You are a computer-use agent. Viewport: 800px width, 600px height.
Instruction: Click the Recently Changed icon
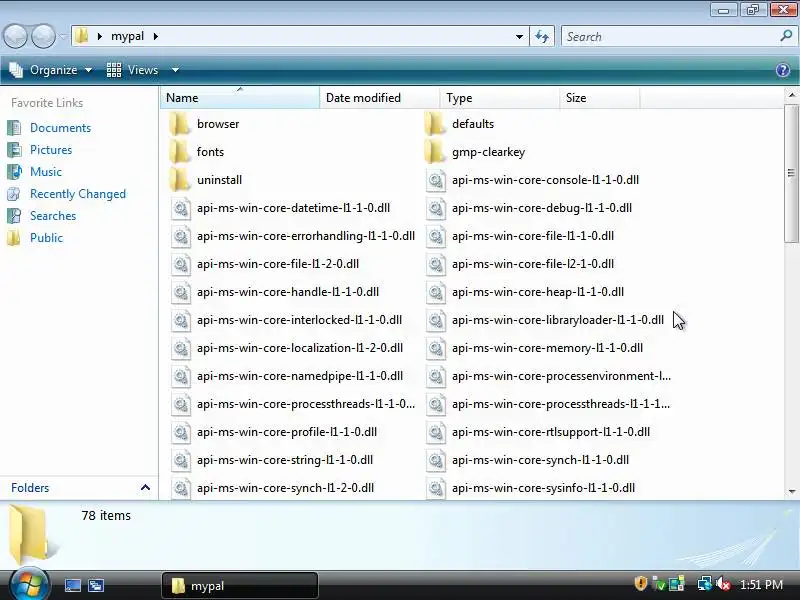click(14, 194)
